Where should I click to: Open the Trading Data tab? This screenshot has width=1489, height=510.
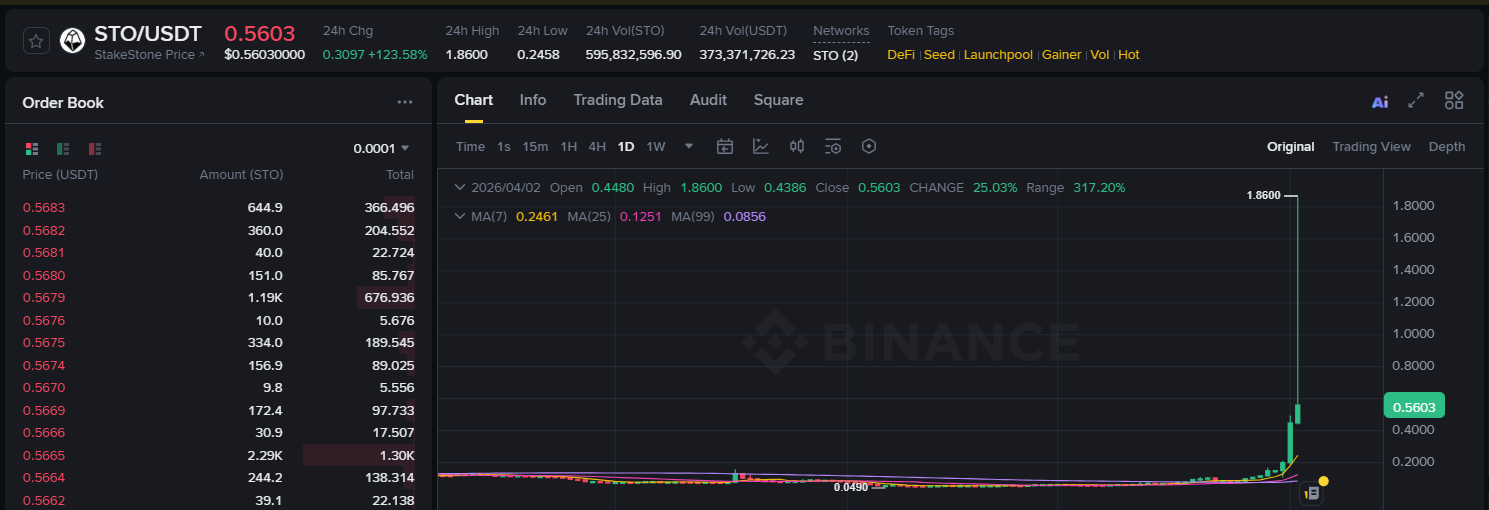[618, 100]
